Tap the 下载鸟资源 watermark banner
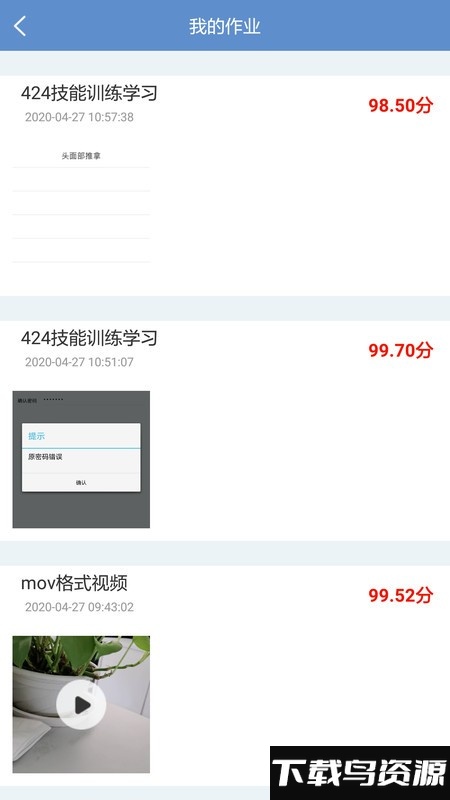Screen dimensions: 450x800 (360, 773)
